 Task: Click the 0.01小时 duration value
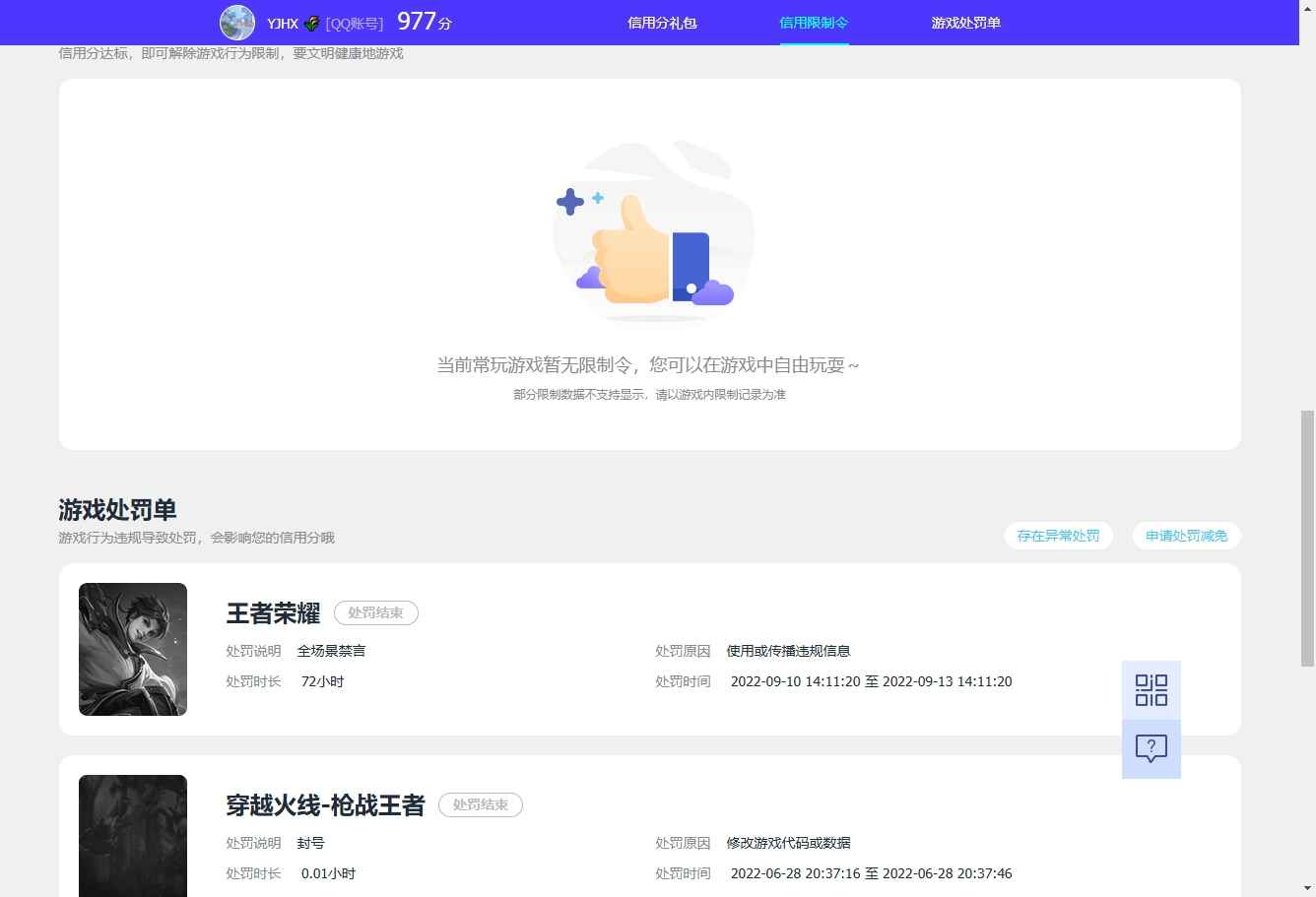[x=328, y=873]
